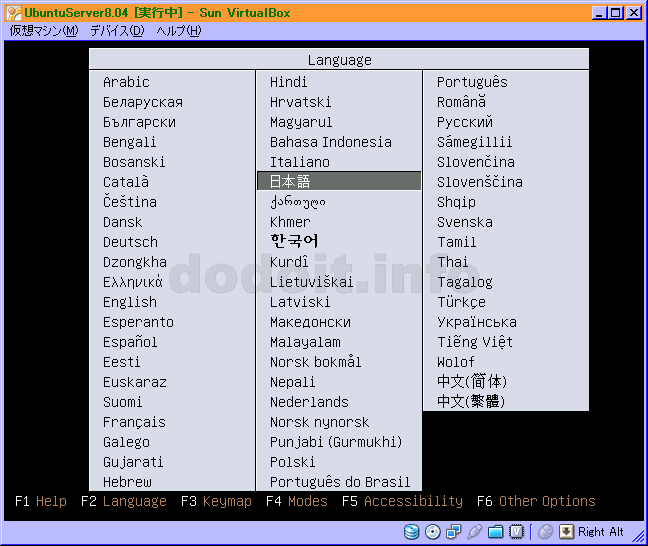Select Norsk nynorsk language
The height and width of the screenshot is (546, 648).
[x=319, y=422]
